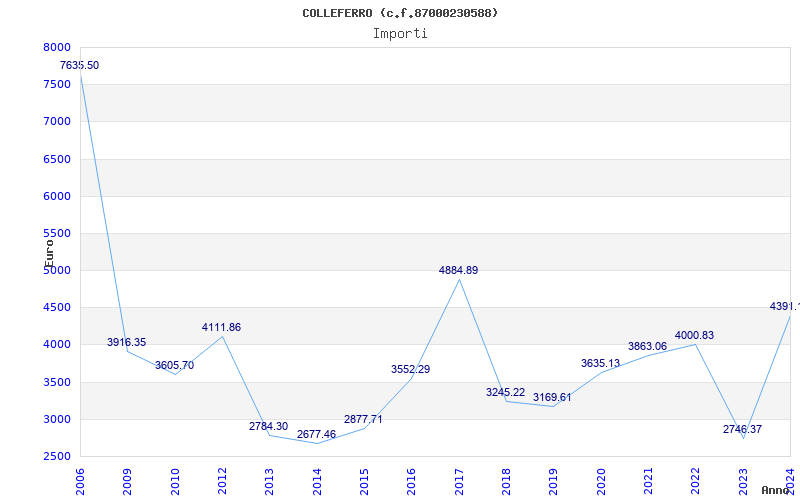800x500 pixels.
Task: Click the Anno axis label
Action: (x=776, y=490)
